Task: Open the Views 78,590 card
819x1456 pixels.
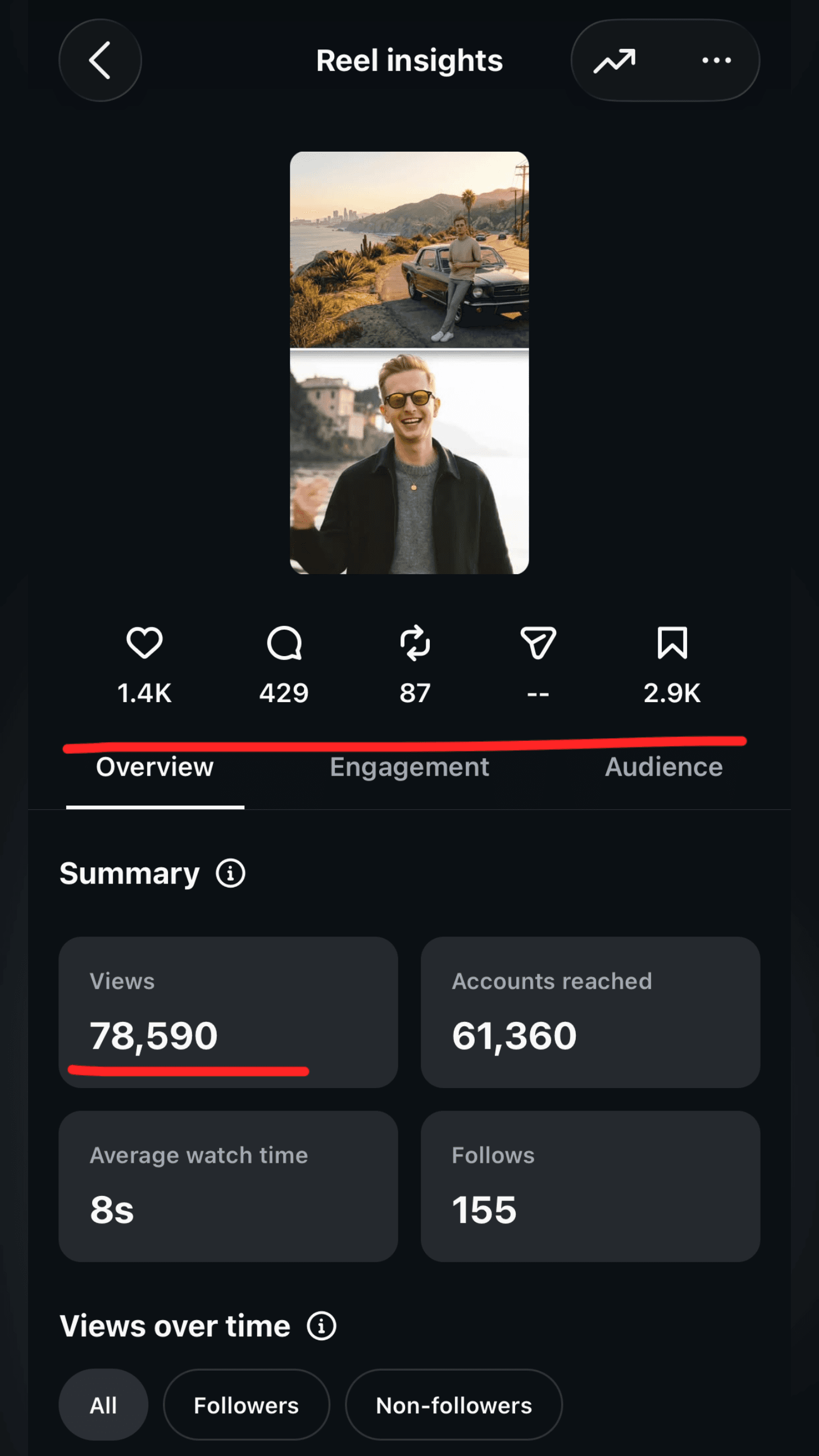Action: [x=229, y=1012]
